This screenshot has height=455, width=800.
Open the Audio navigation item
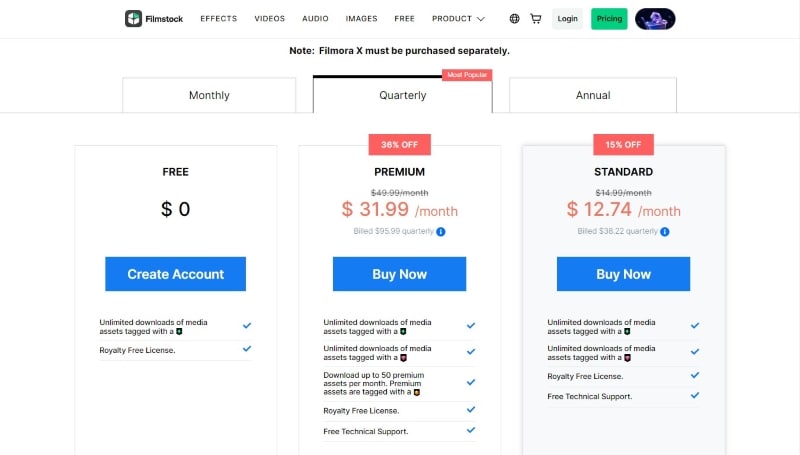[315, 19]
